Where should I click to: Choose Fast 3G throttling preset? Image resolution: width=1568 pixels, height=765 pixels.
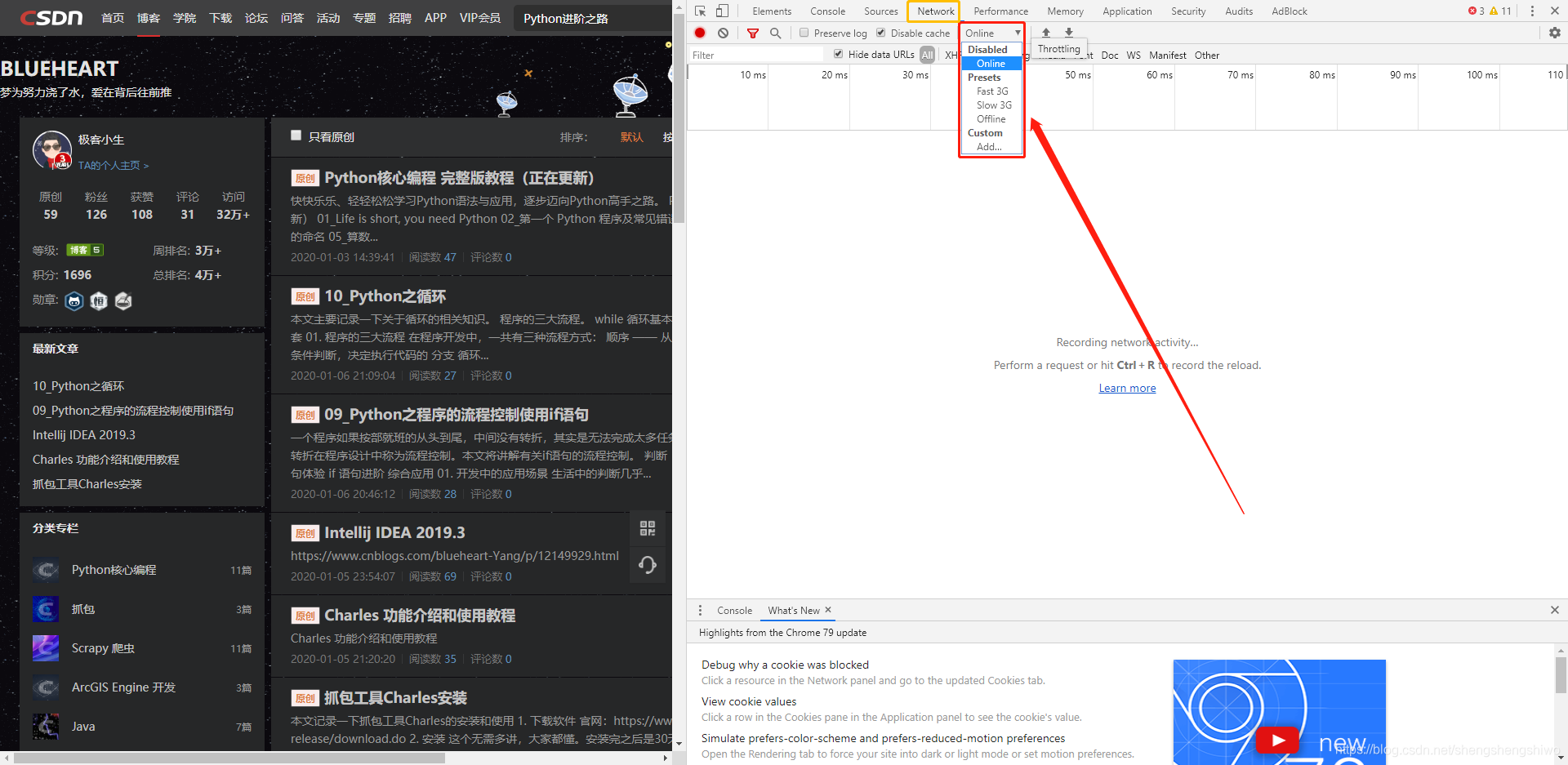(x=991, y=91)
